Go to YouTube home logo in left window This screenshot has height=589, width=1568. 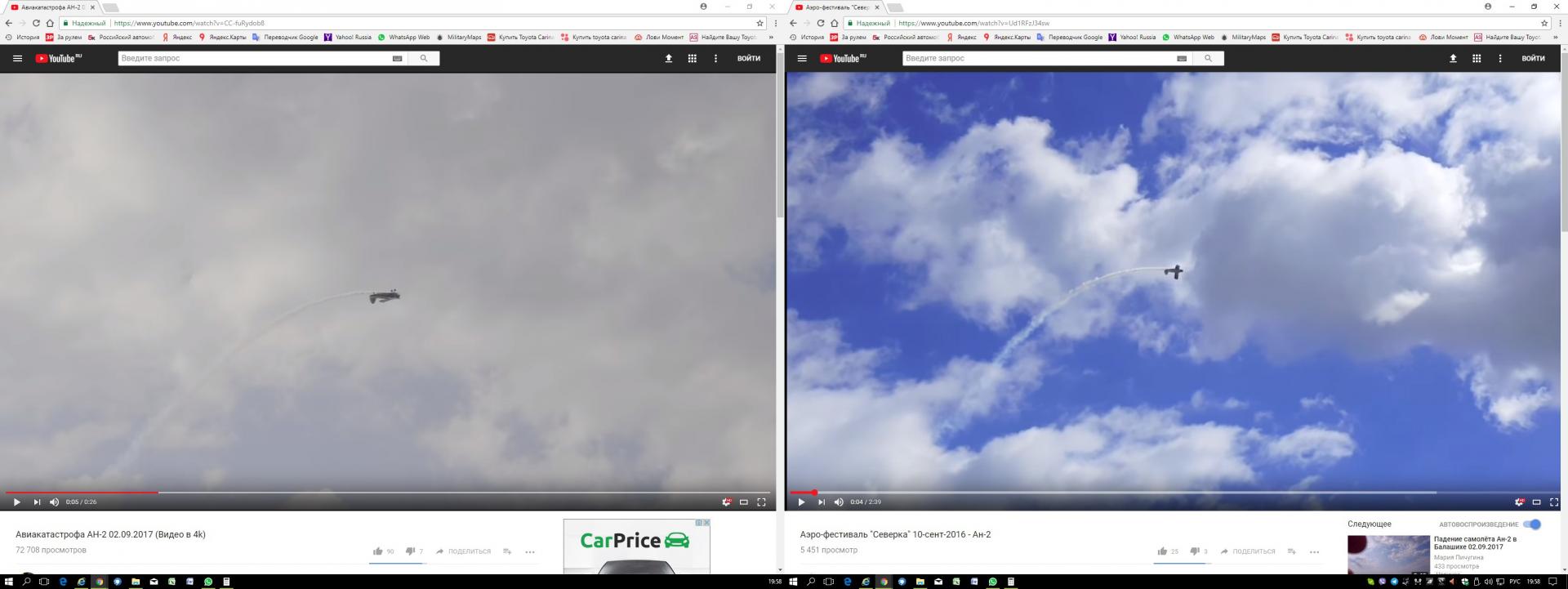tap(58, 58)
